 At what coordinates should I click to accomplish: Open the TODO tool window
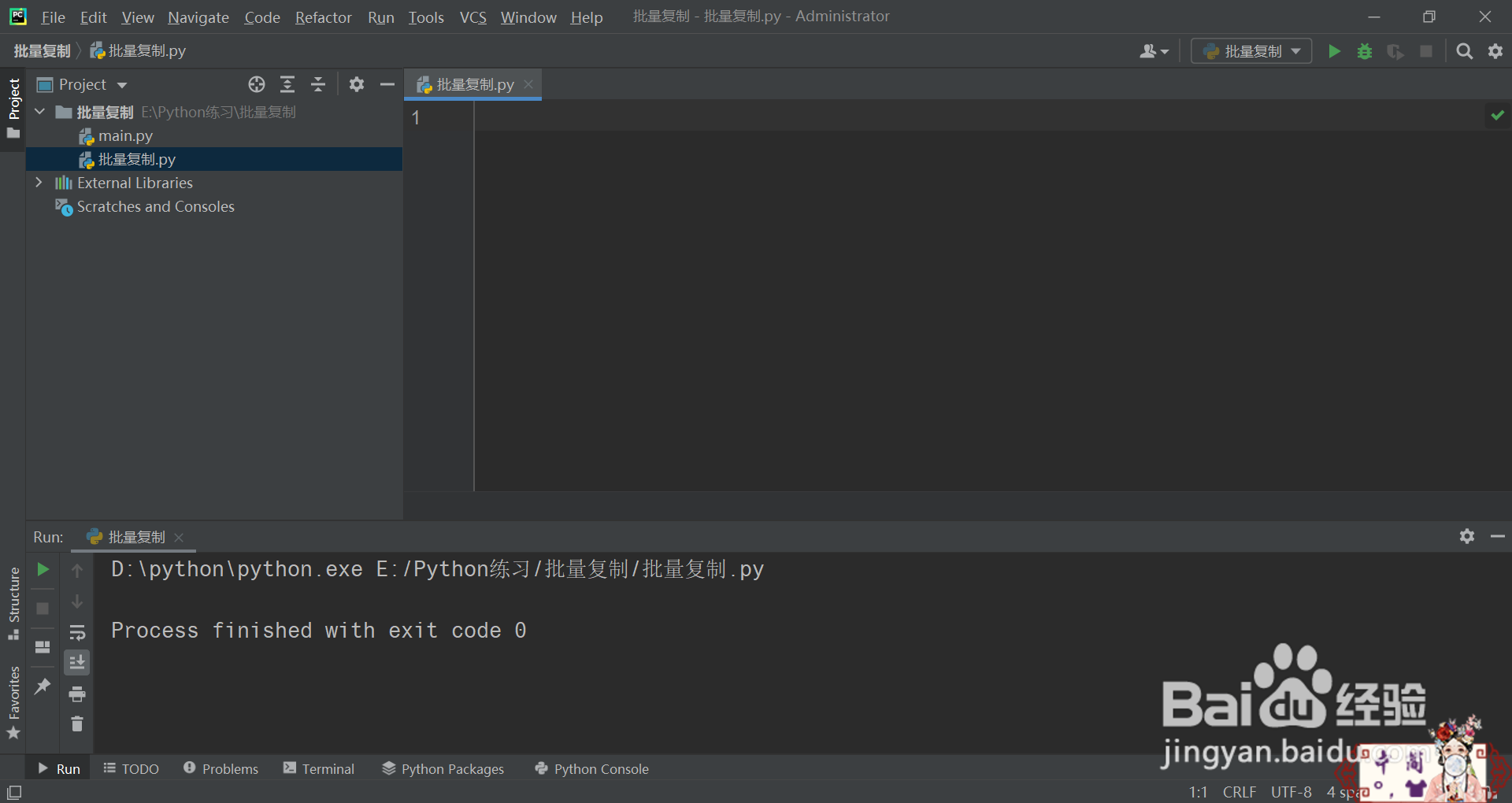pos(131,768)
